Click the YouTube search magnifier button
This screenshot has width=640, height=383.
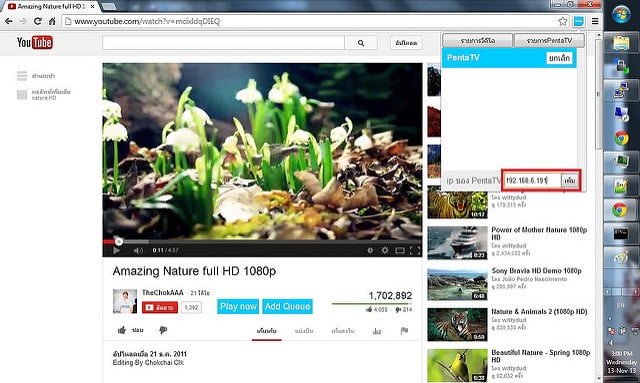pos(361,43)
